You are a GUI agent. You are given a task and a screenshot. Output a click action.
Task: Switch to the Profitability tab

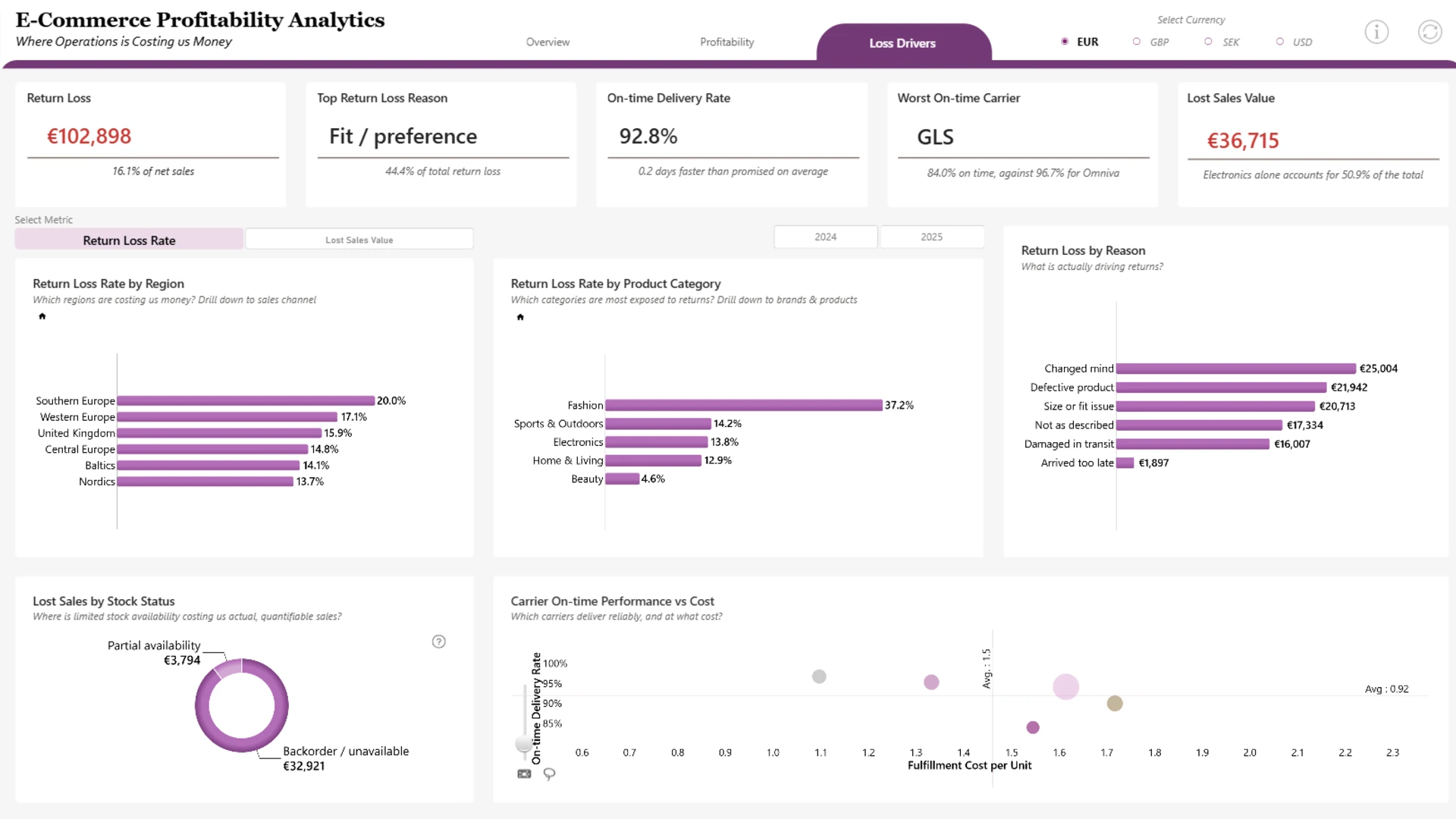pos(726,42)
